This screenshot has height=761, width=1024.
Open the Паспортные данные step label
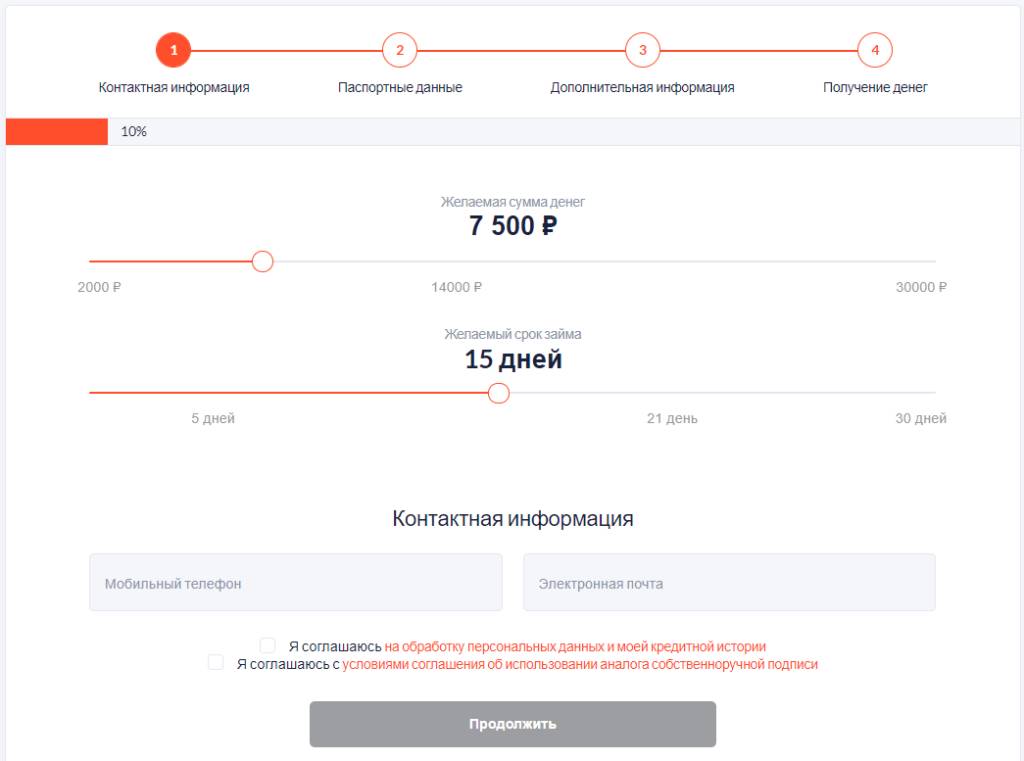400,88
